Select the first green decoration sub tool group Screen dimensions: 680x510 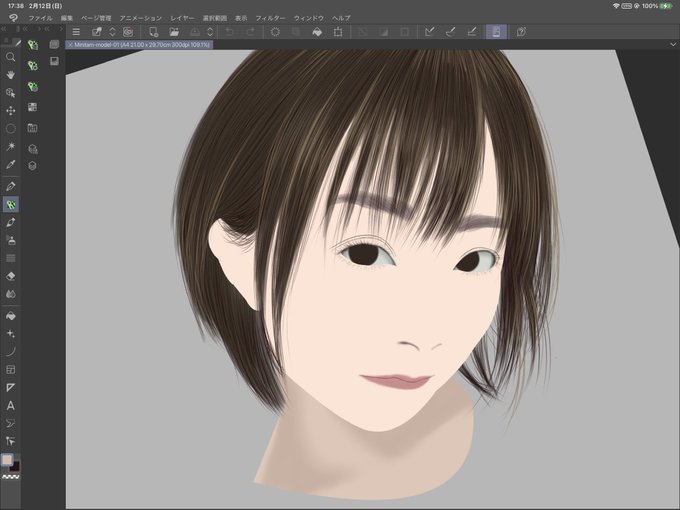tap(33, 45)
